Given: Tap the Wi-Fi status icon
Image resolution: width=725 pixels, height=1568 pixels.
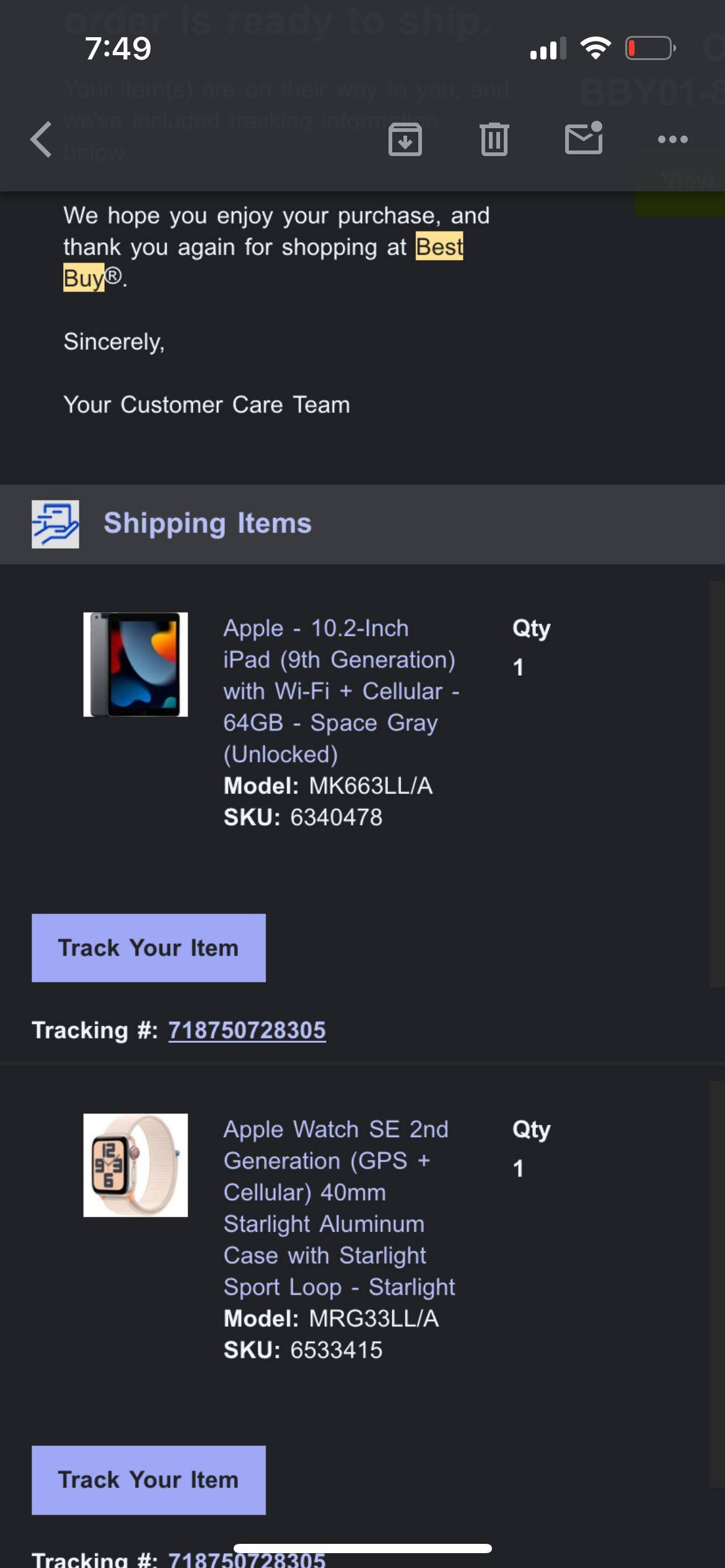Looking at the screenshot, I should 595,48.
